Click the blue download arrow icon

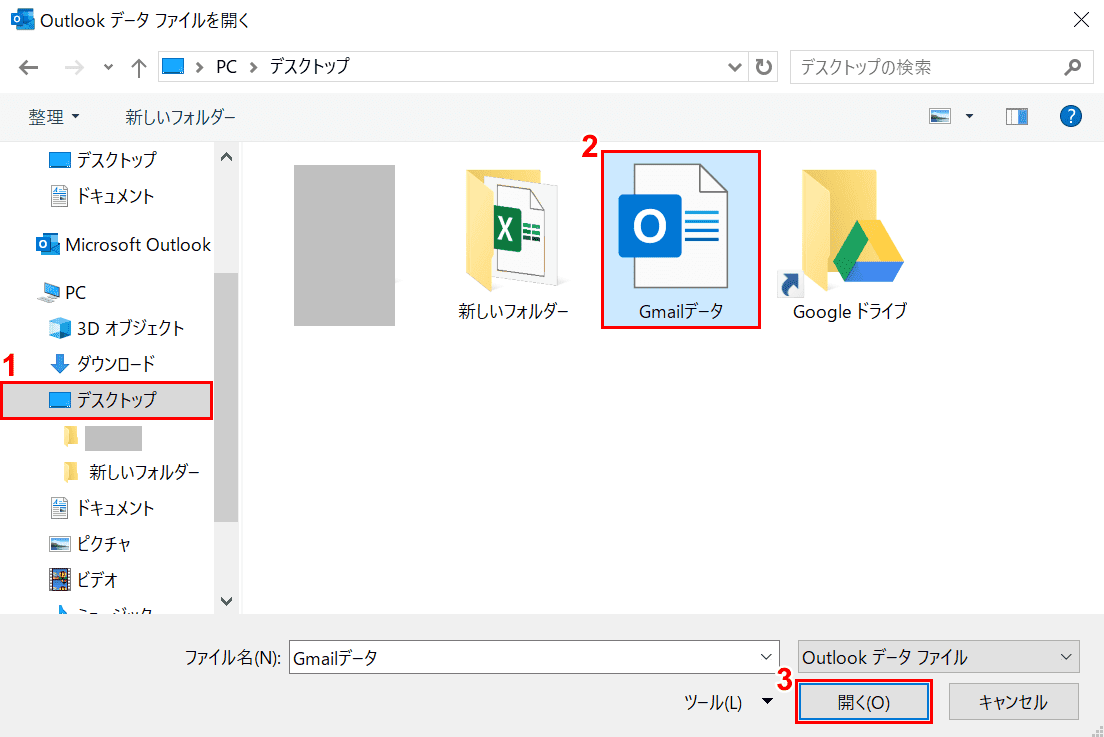point(60,364)
